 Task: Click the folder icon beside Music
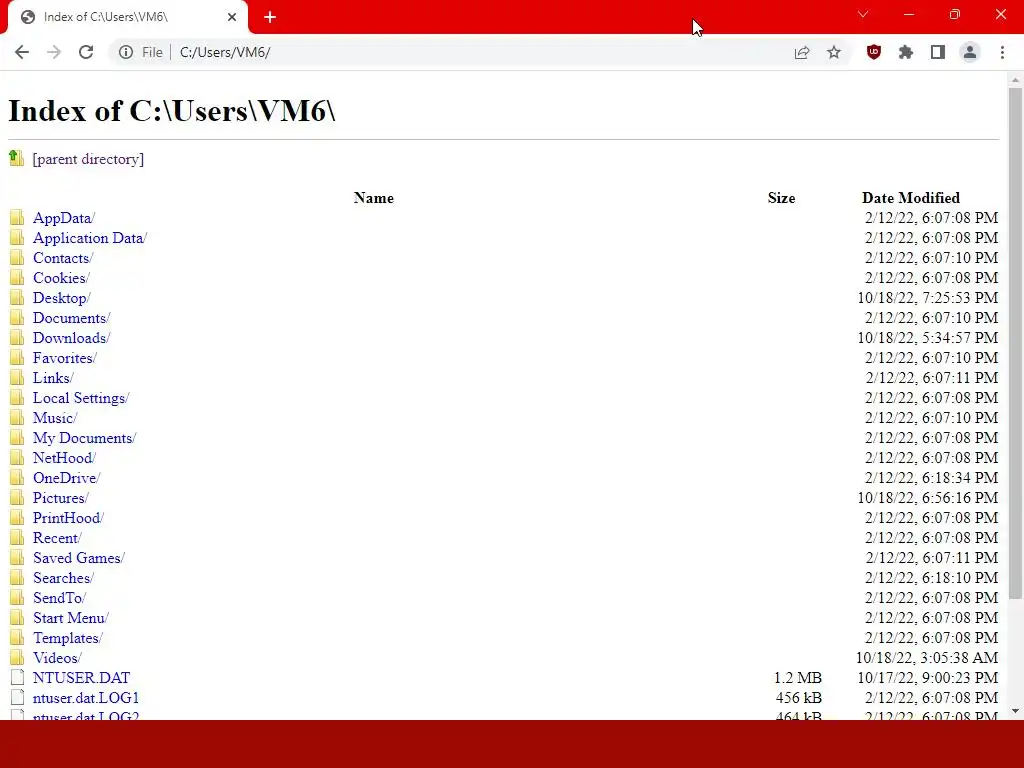pyautogui.click(x=17, y=417)
